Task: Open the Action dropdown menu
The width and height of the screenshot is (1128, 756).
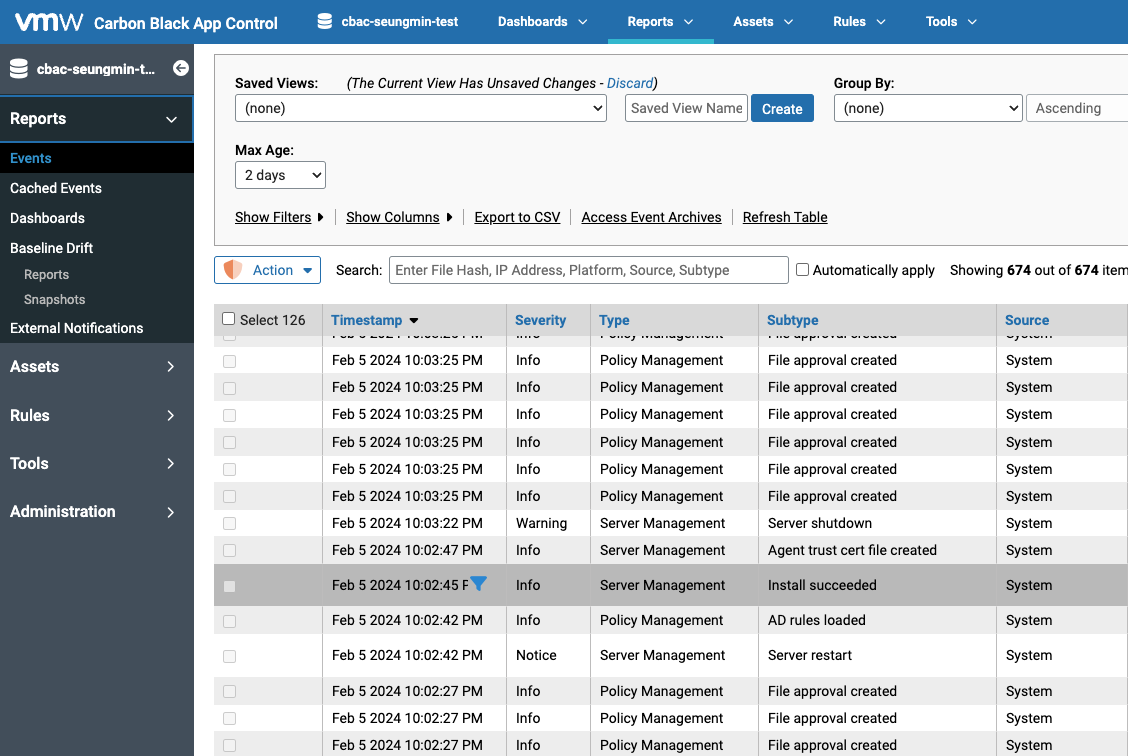Action: (x=268, y=270)
